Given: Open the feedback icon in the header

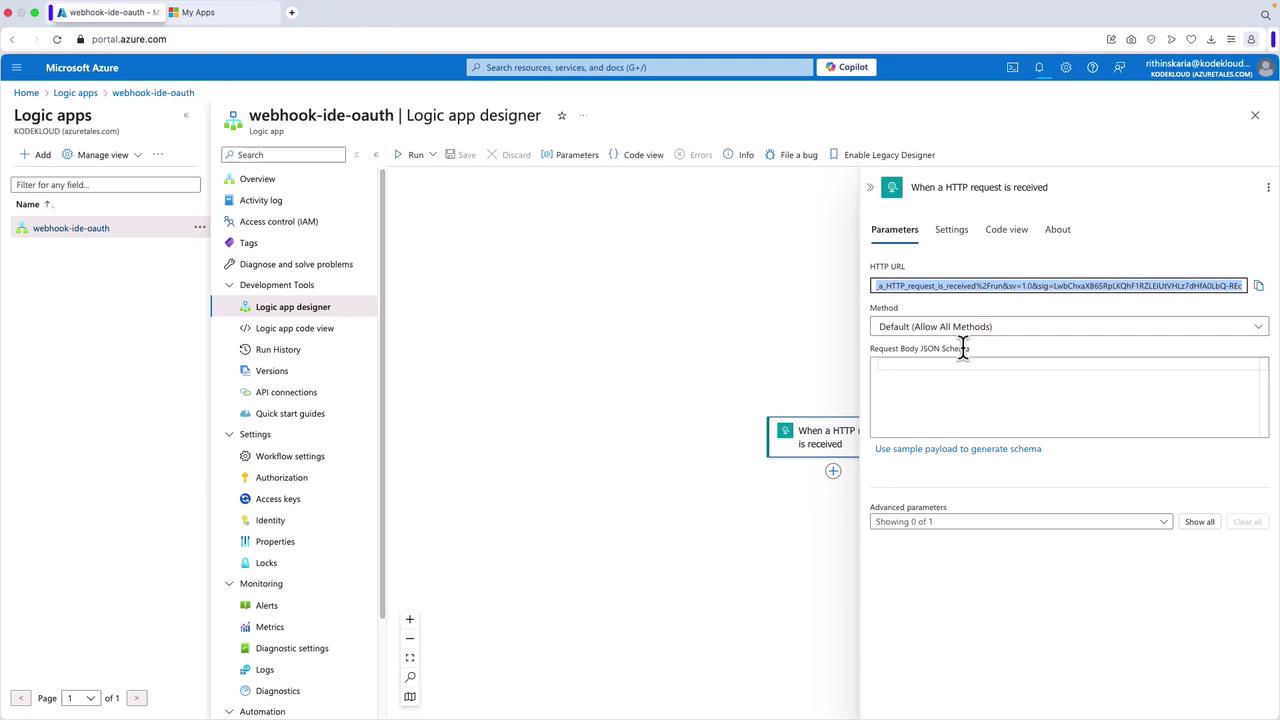Looking at the screenshot, I should coord(1119,67).
